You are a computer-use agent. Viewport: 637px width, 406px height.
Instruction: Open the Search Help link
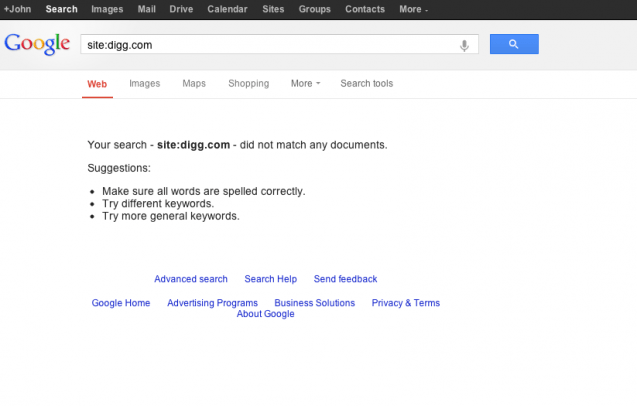271,279
